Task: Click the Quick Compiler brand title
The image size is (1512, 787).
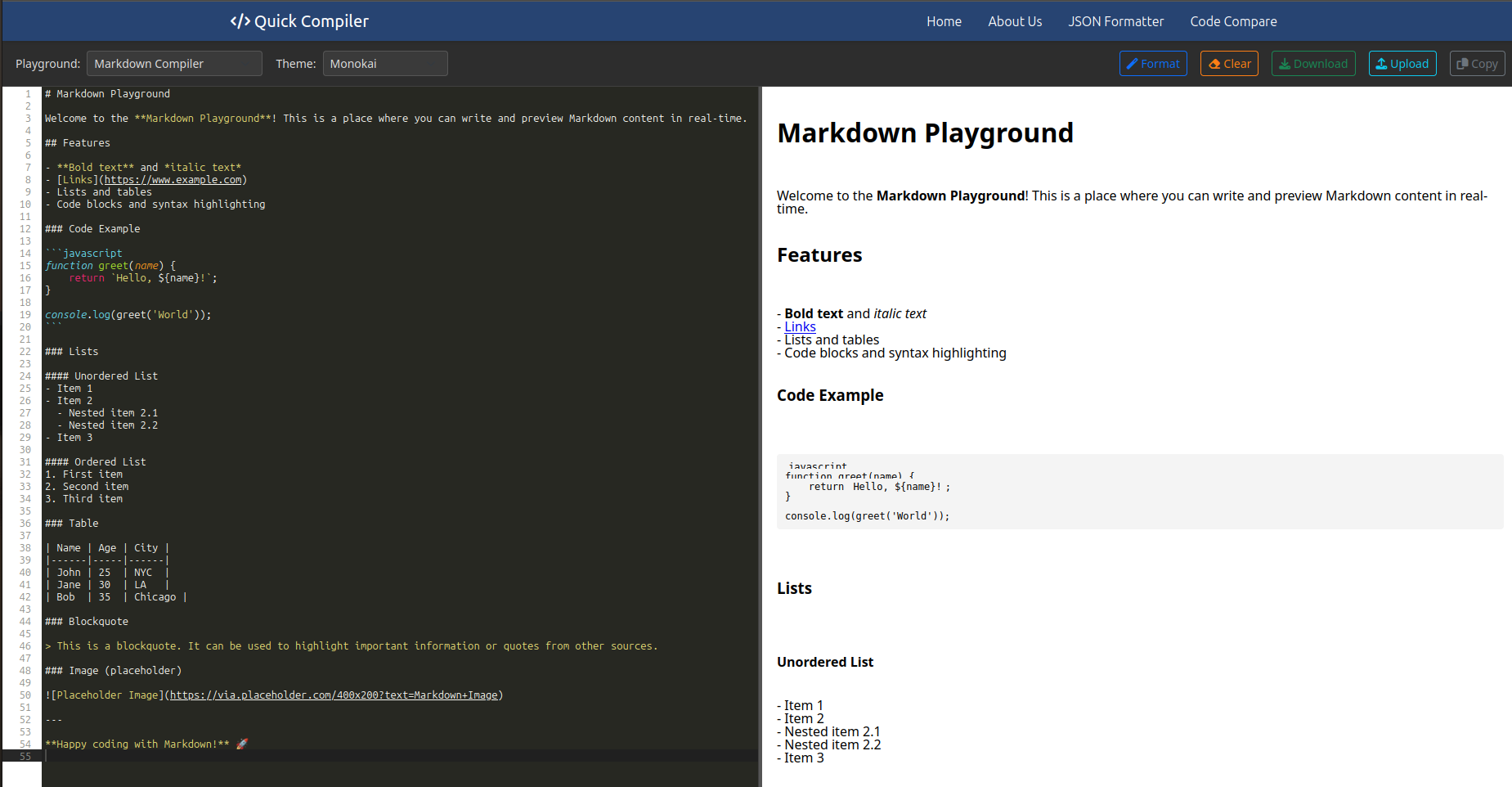Action: point(311,21)
